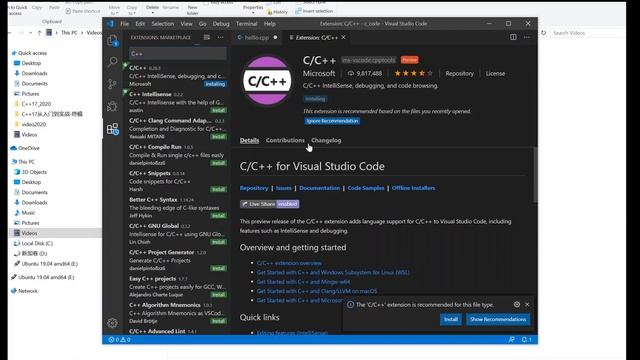Viewport: 640px width, 360px height.
Task: Open the Search view in activity bar
Action: [x=112, y=62]
